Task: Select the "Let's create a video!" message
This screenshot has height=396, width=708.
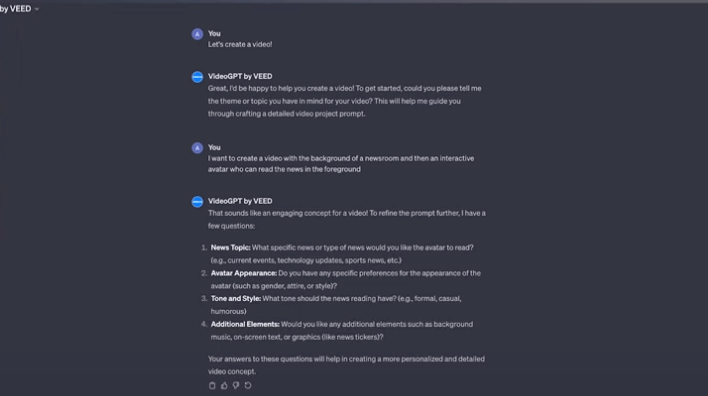Action: click(240, 44)
